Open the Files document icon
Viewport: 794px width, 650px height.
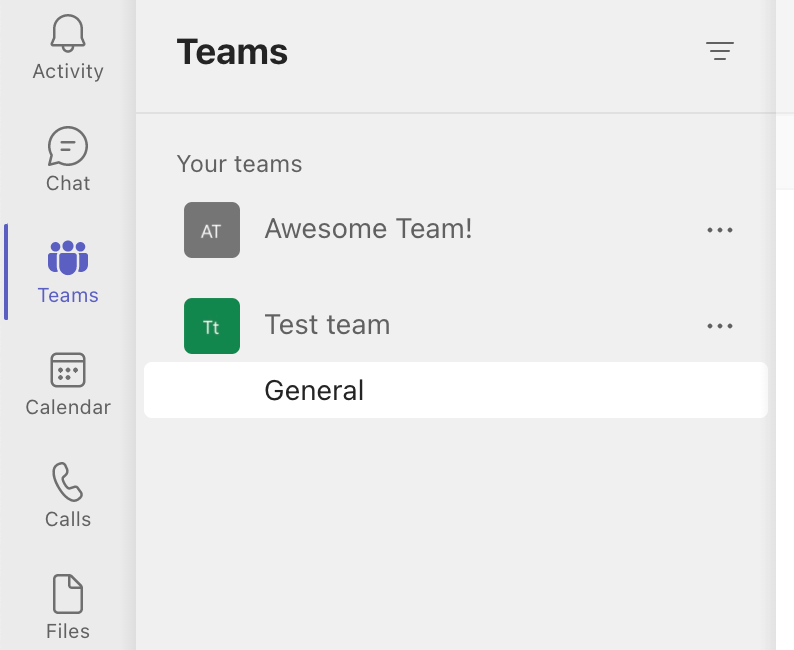click(x=68, y=594)
